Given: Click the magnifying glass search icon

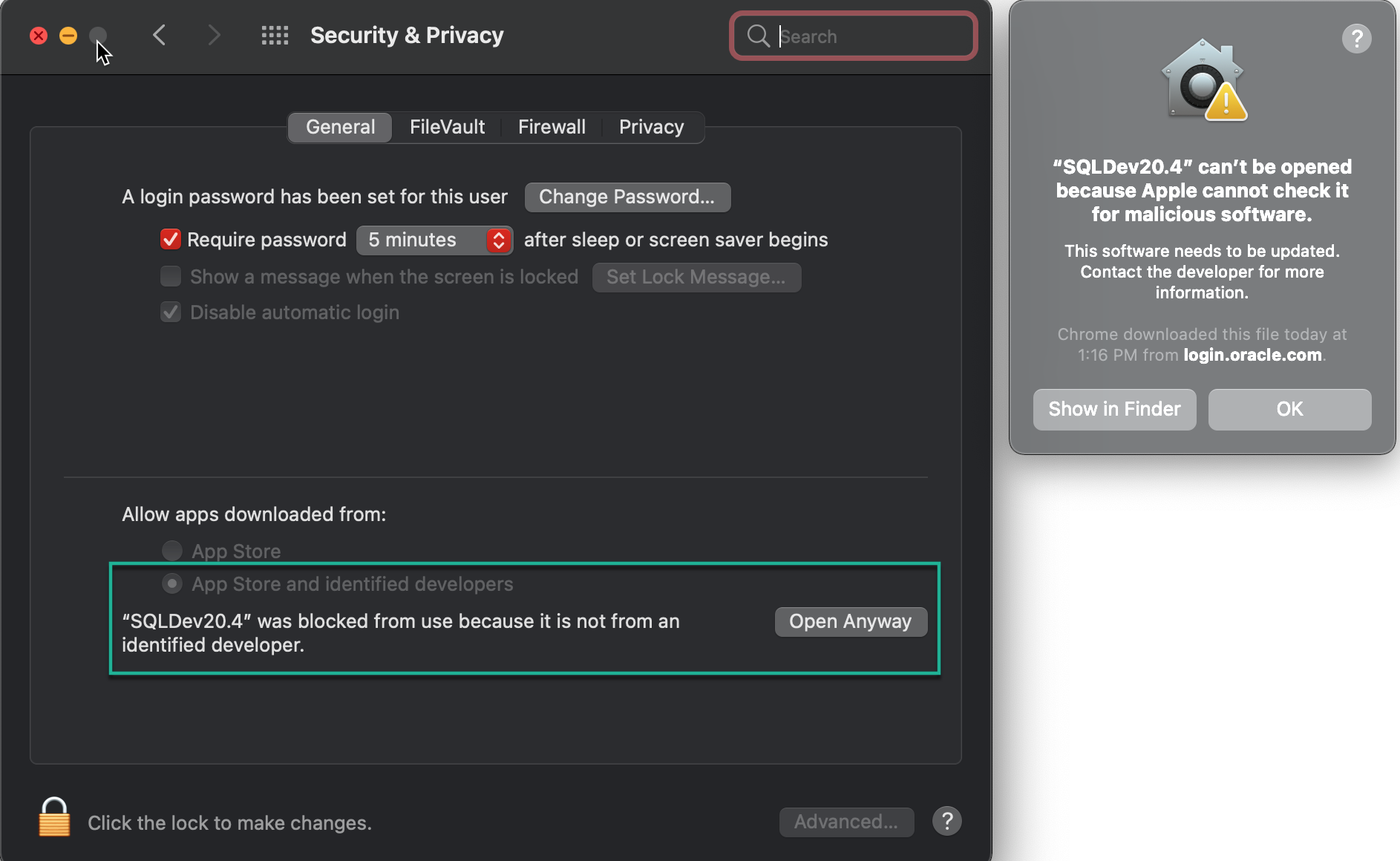Looking at the screenshot, I should [758, 36].
